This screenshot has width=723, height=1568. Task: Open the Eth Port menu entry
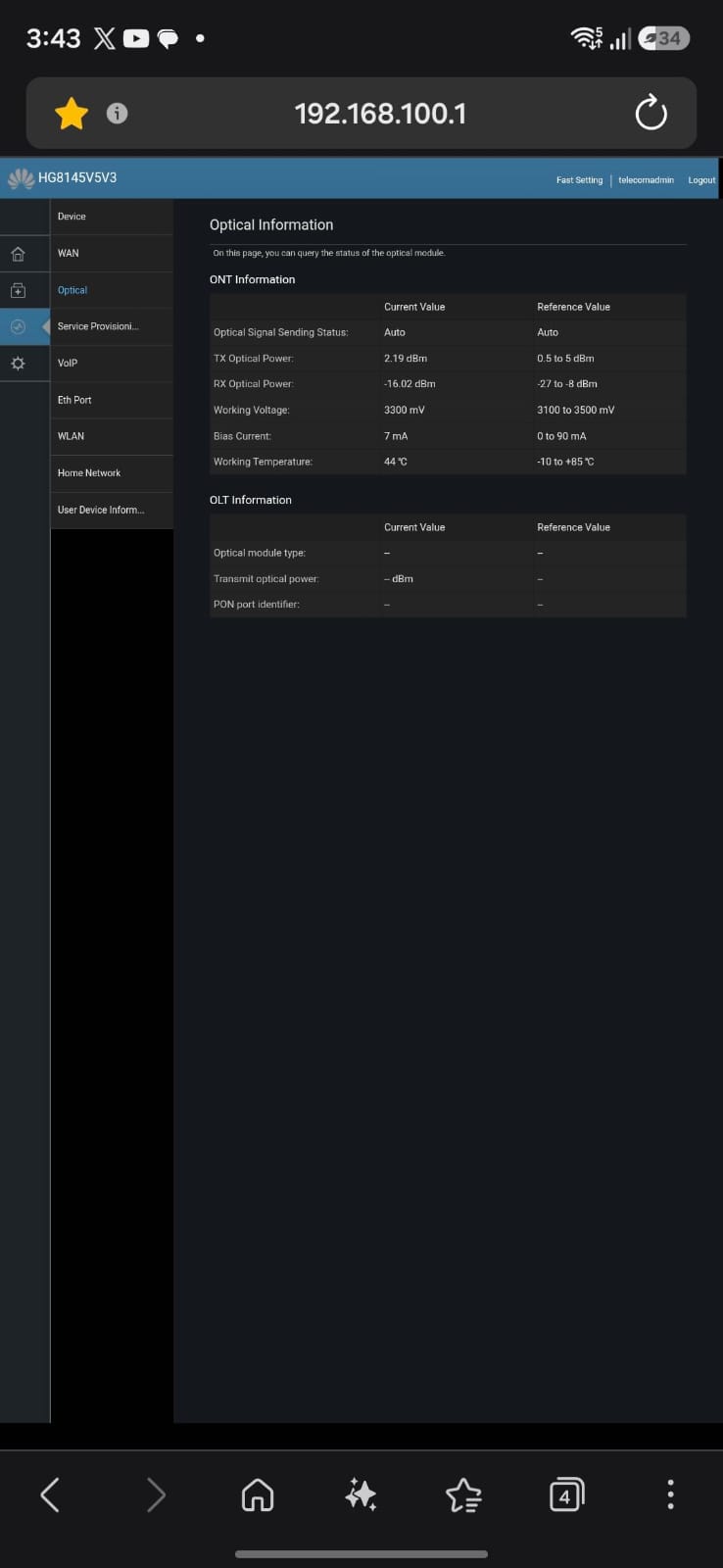112,400
